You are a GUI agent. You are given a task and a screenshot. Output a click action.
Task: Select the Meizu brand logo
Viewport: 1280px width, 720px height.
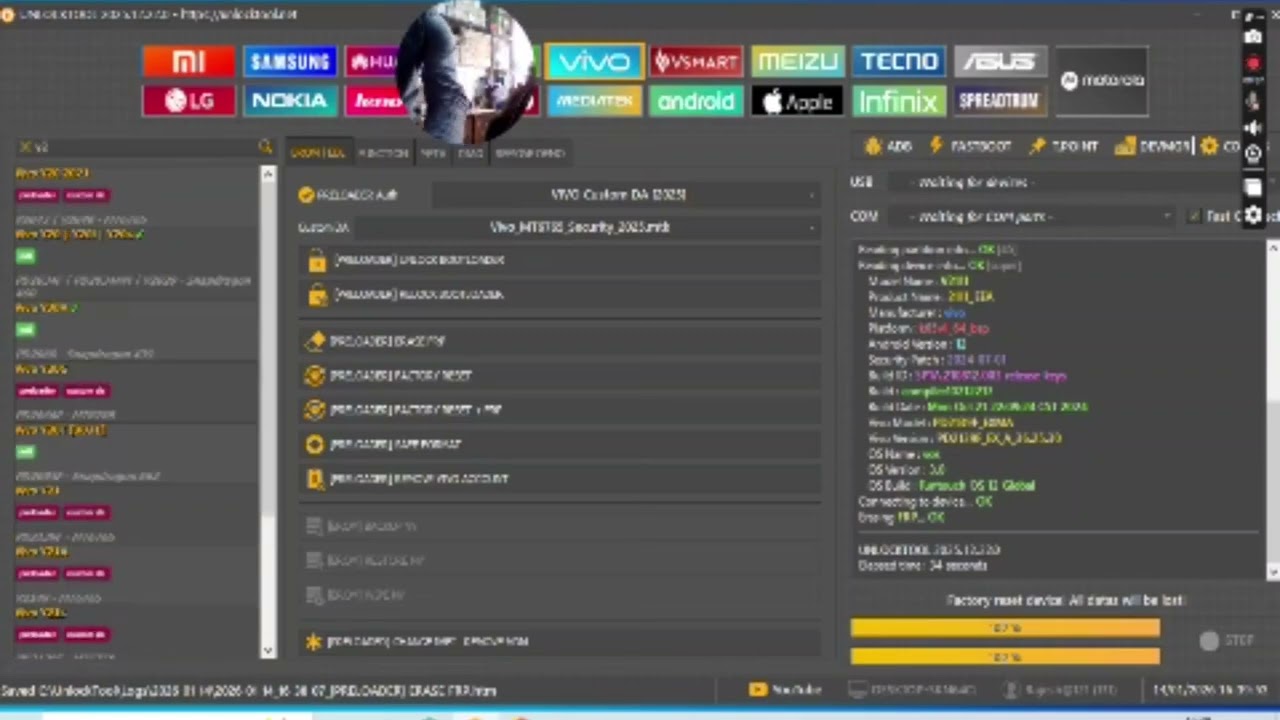click(x=797, y=62)
